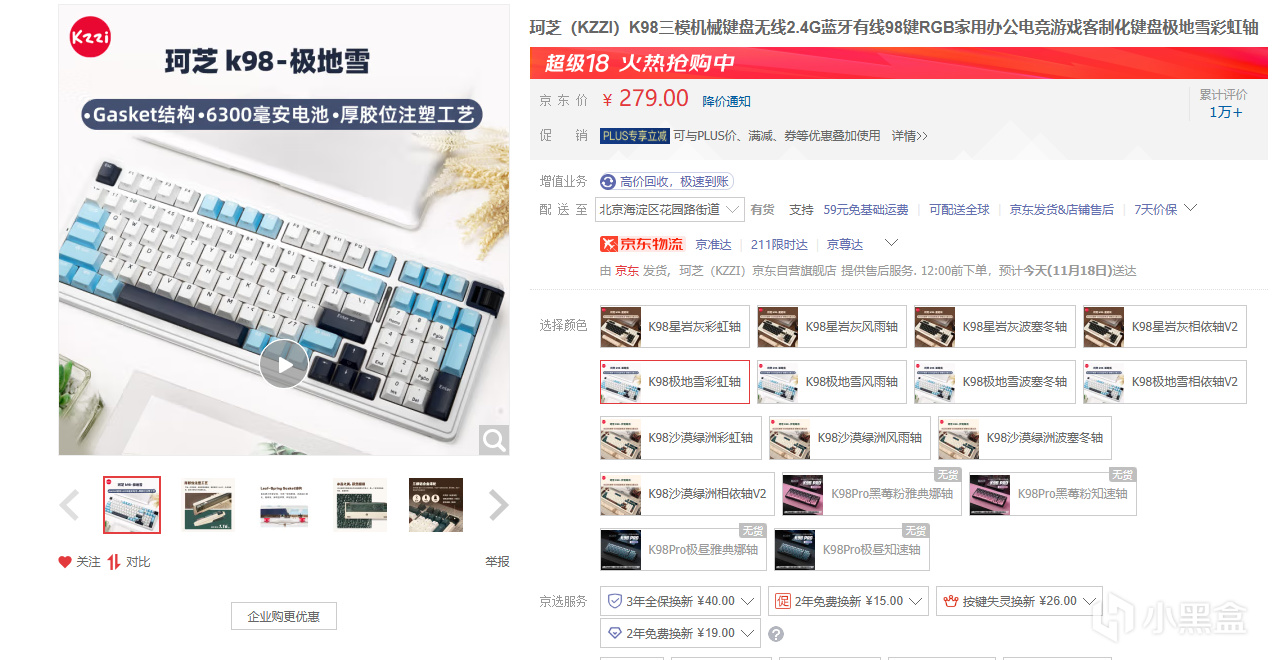This screenshot has height=660, width=1285.
Task: Click the 促 icon of 2年免费换新 ¥15.00
Action: coord(783,601)
